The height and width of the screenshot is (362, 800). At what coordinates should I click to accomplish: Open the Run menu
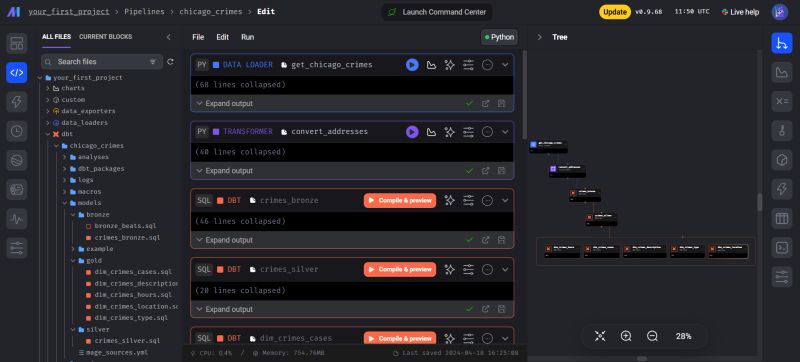pyautogui.click(x=247, y=37)
